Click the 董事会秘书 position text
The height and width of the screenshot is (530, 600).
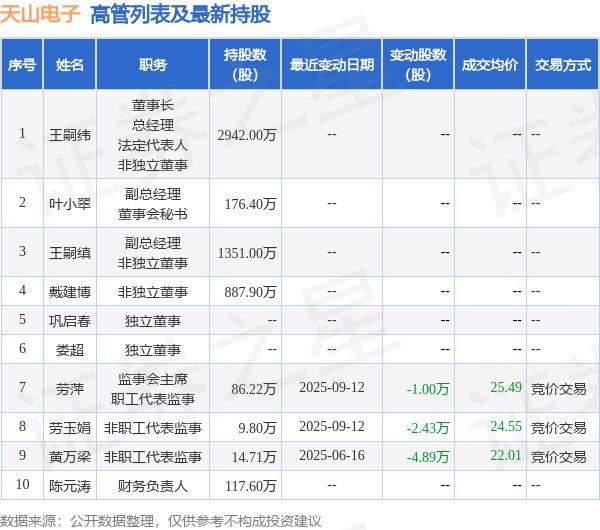pos(153,214)
